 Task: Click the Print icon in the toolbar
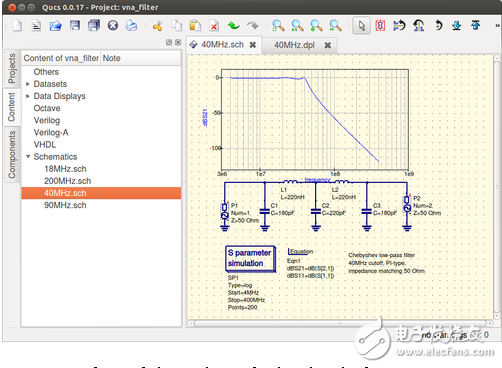(132, 26)
